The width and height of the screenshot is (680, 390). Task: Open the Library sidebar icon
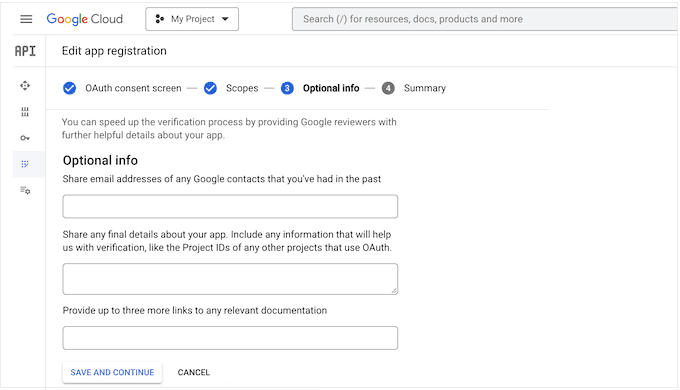pos(25,112)
